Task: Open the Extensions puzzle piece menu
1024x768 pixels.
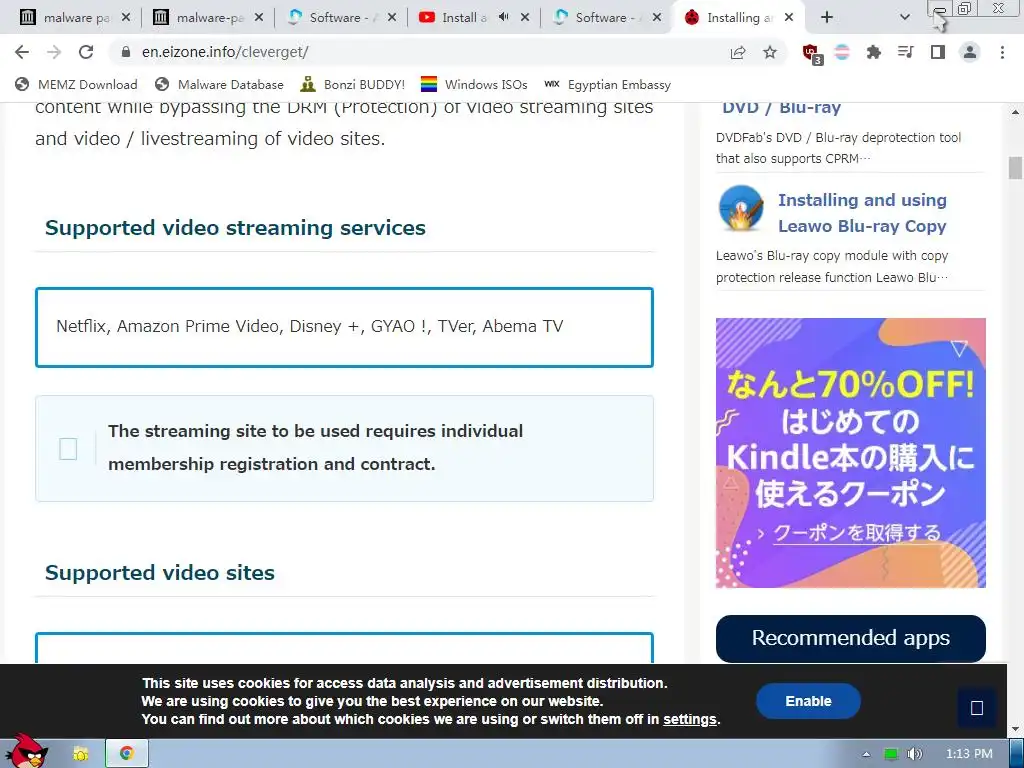Action: 874,52
